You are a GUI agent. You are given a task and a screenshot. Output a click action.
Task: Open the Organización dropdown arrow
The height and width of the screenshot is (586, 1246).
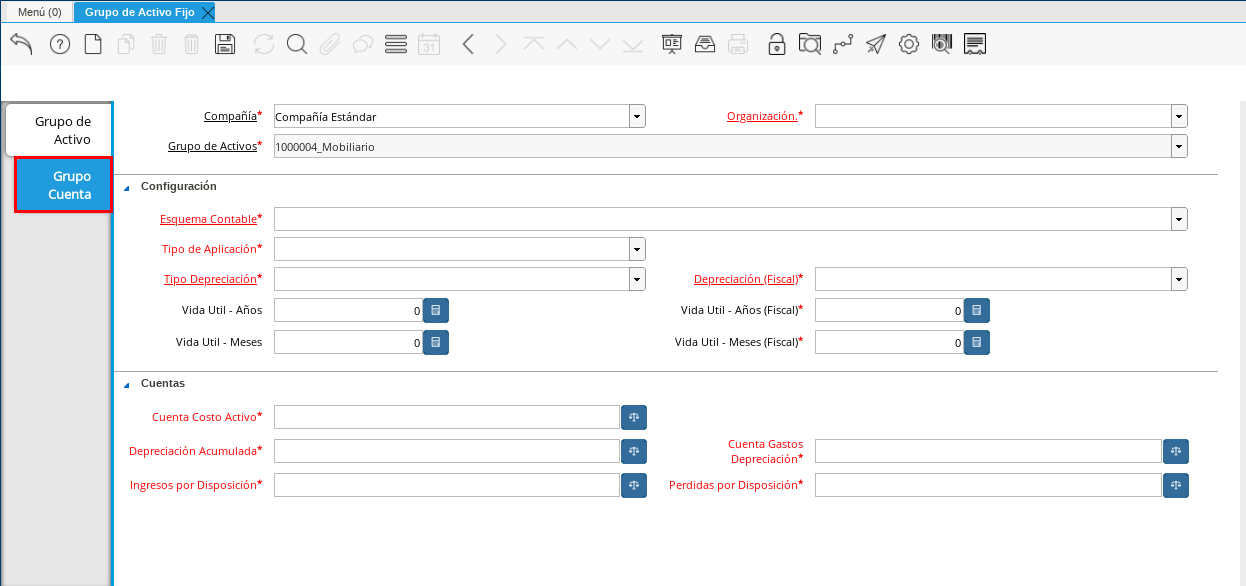point(1179,117)
